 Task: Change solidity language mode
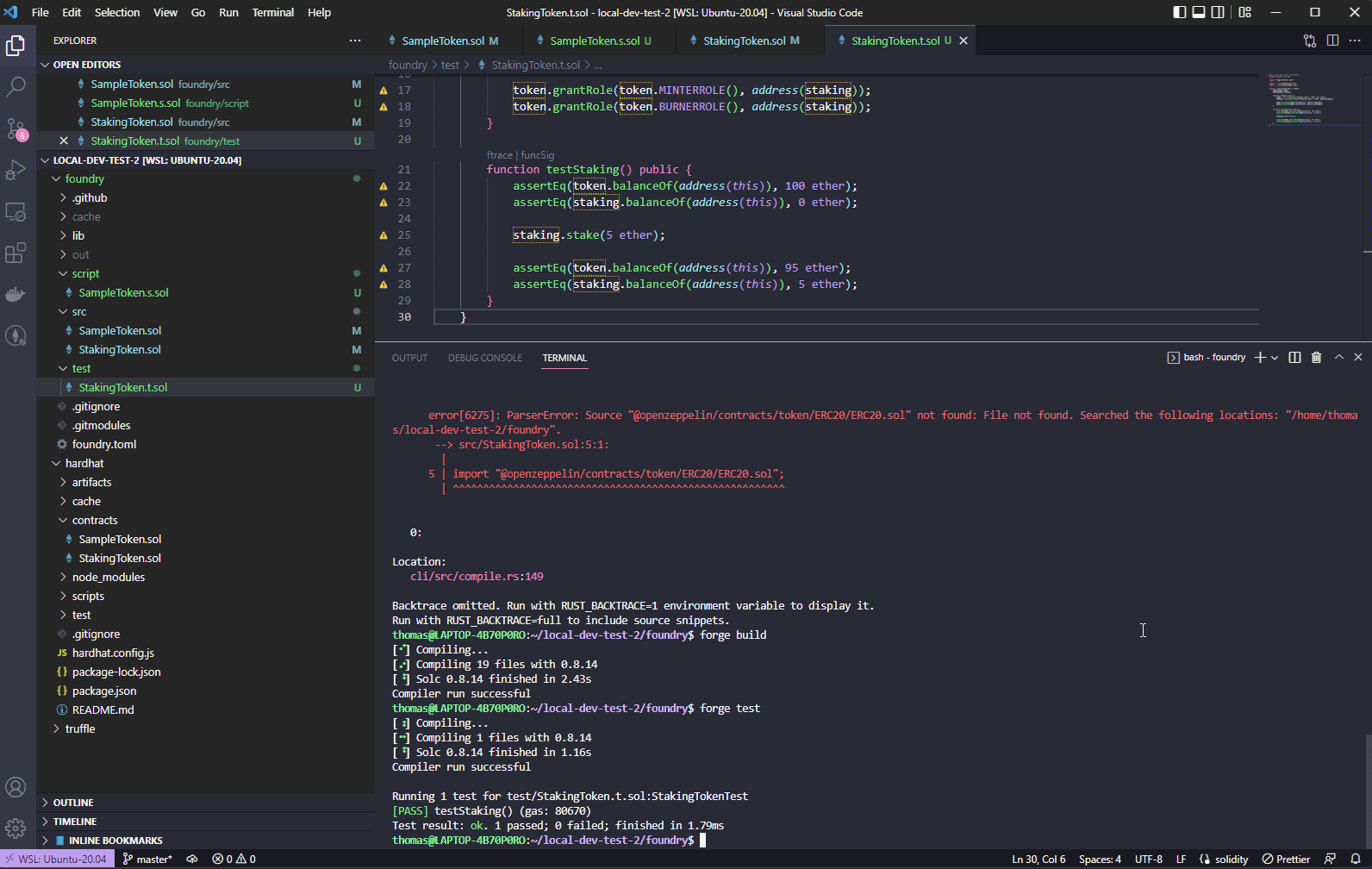(1232, 860)
